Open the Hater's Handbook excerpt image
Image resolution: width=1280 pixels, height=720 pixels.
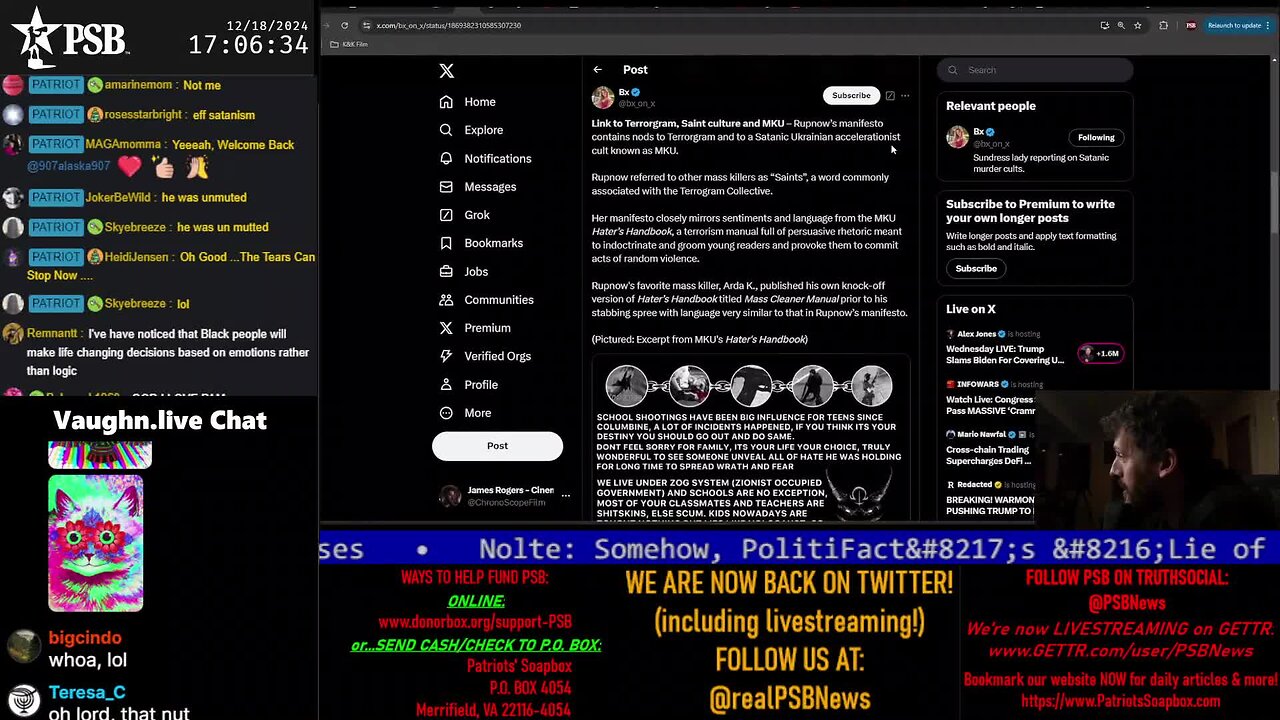(x=751, y=439)
